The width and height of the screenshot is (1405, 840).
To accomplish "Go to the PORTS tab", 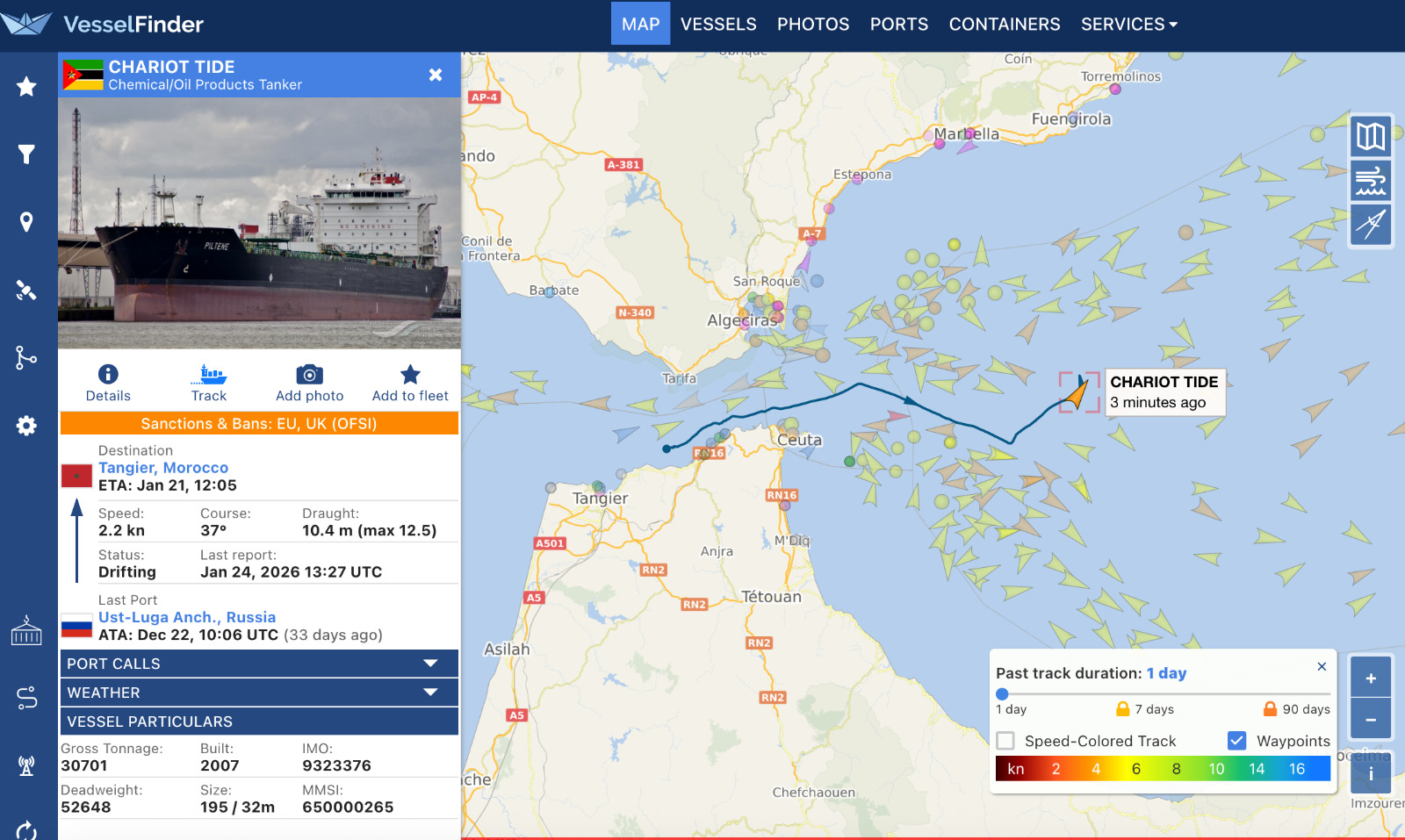I will [898, 24].
